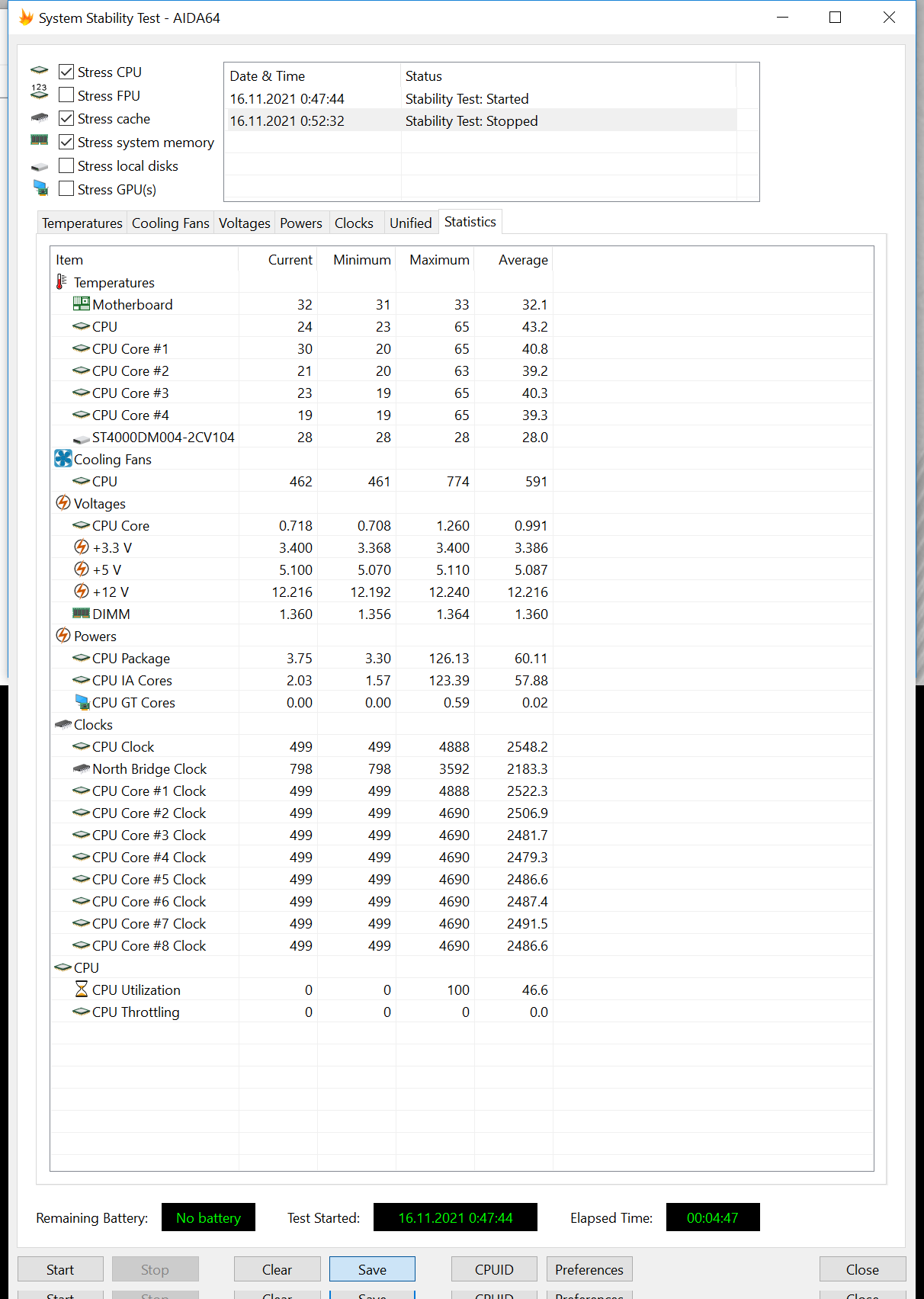Click the Minimum column header
Image resolution: width=924 pixels, height=1299 pixels.
pyautogui.click(x=357, y=259)
